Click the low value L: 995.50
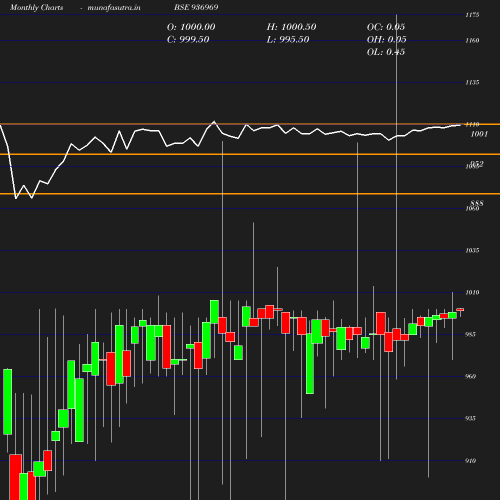 [288, 39]
